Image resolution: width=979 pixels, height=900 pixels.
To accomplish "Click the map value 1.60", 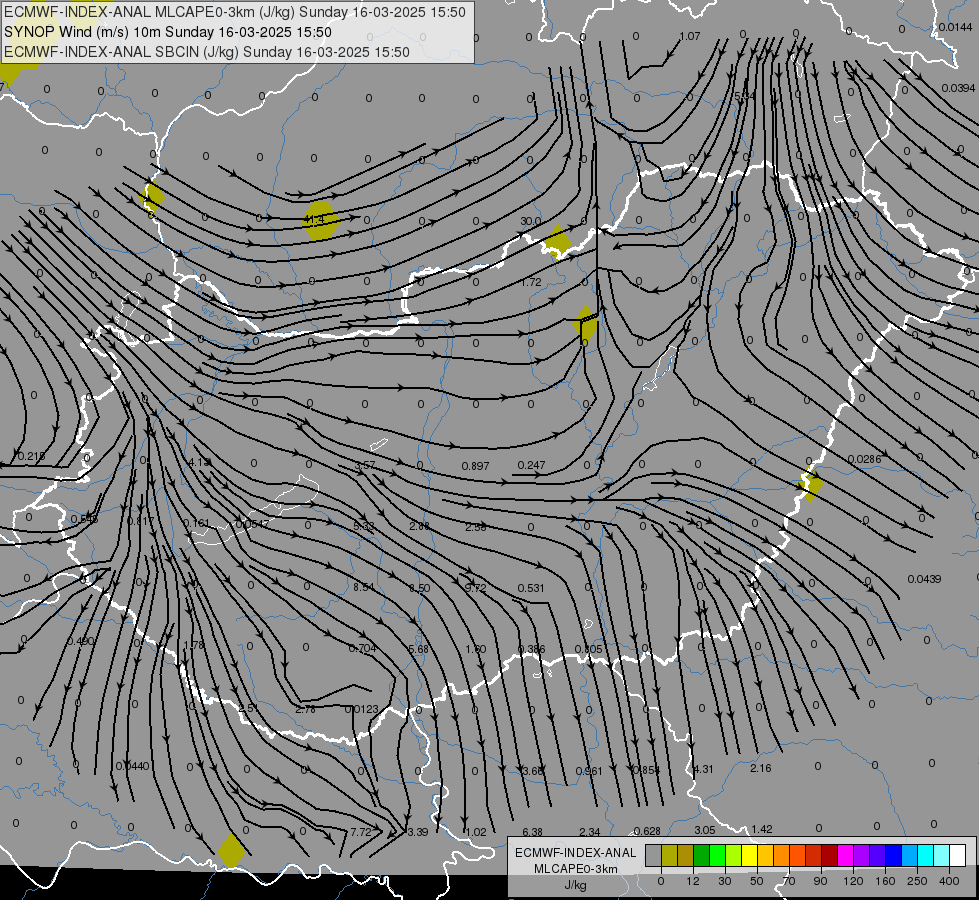I will coord(475,649).
